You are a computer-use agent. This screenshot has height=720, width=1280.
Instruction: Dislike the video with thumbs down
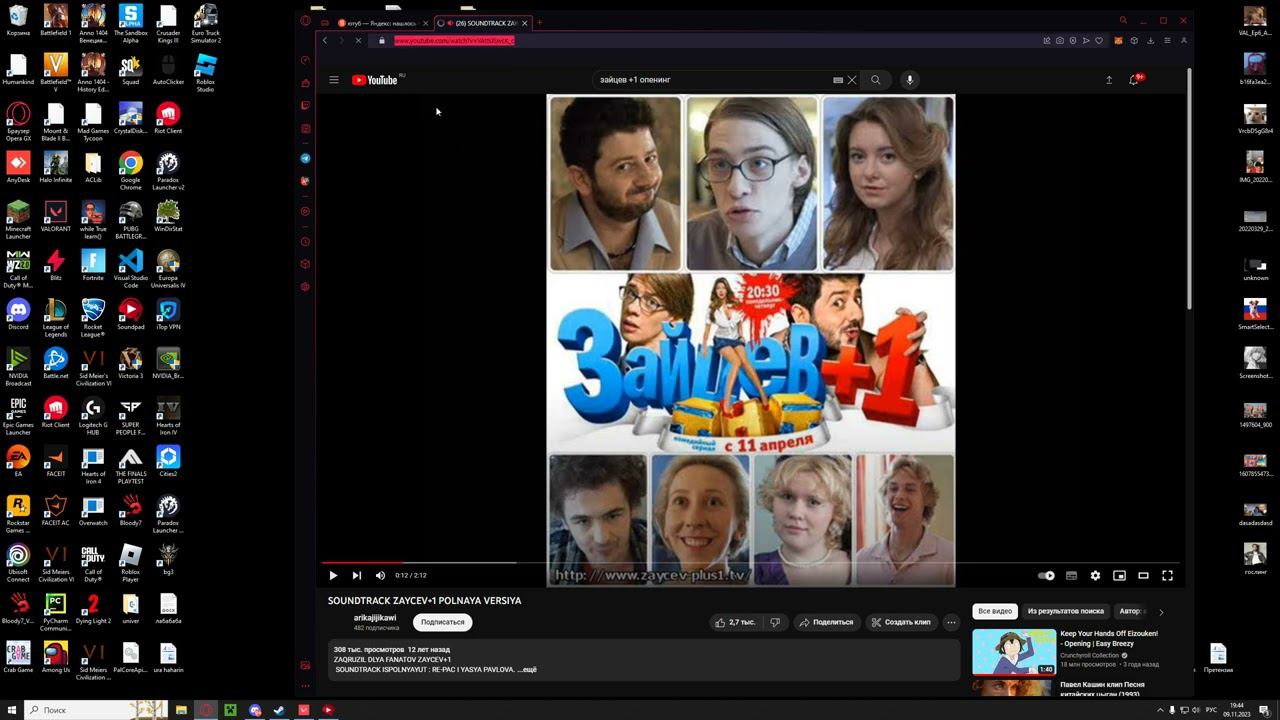775,622
